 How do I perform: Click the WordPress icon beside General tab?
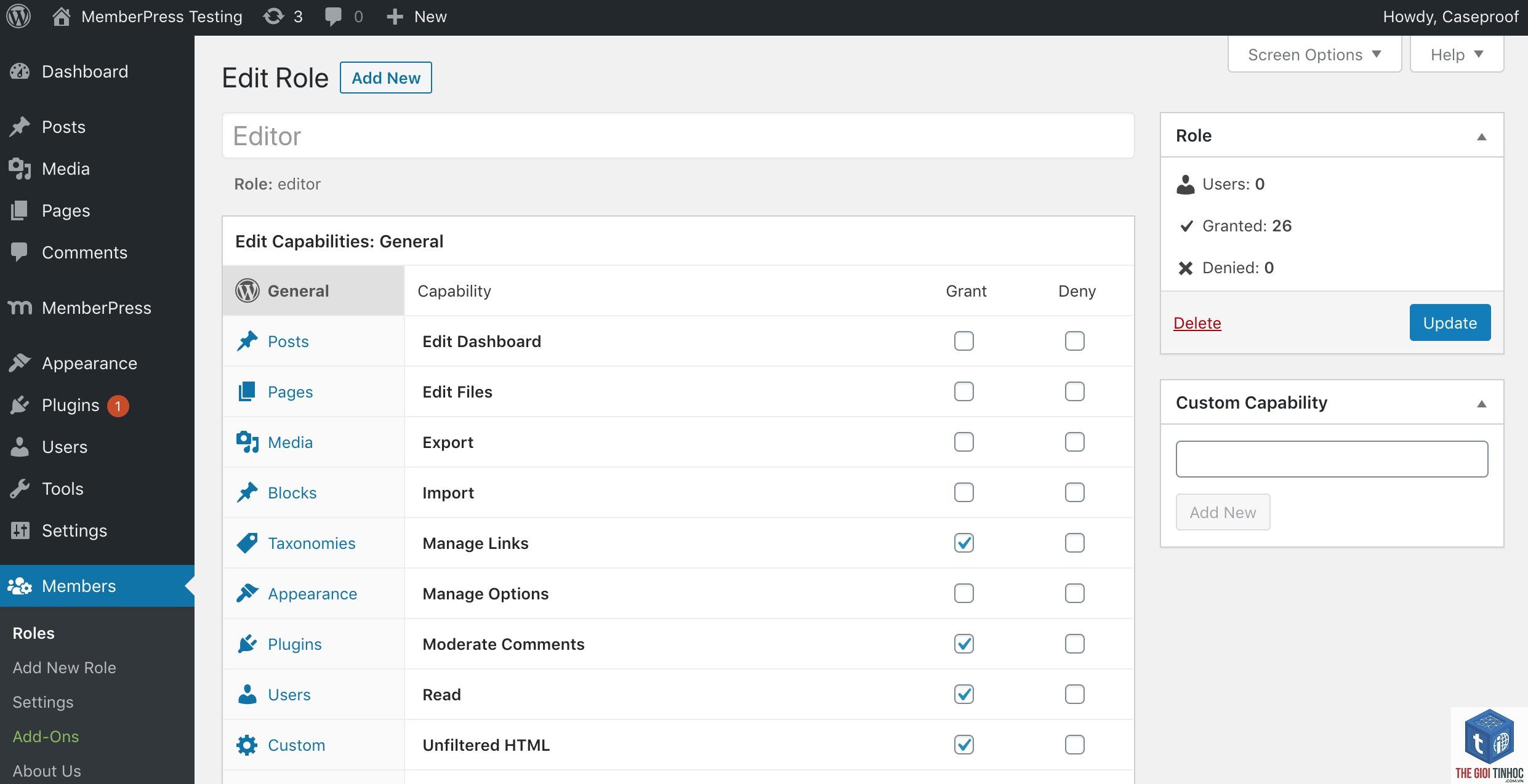point(247,290)
